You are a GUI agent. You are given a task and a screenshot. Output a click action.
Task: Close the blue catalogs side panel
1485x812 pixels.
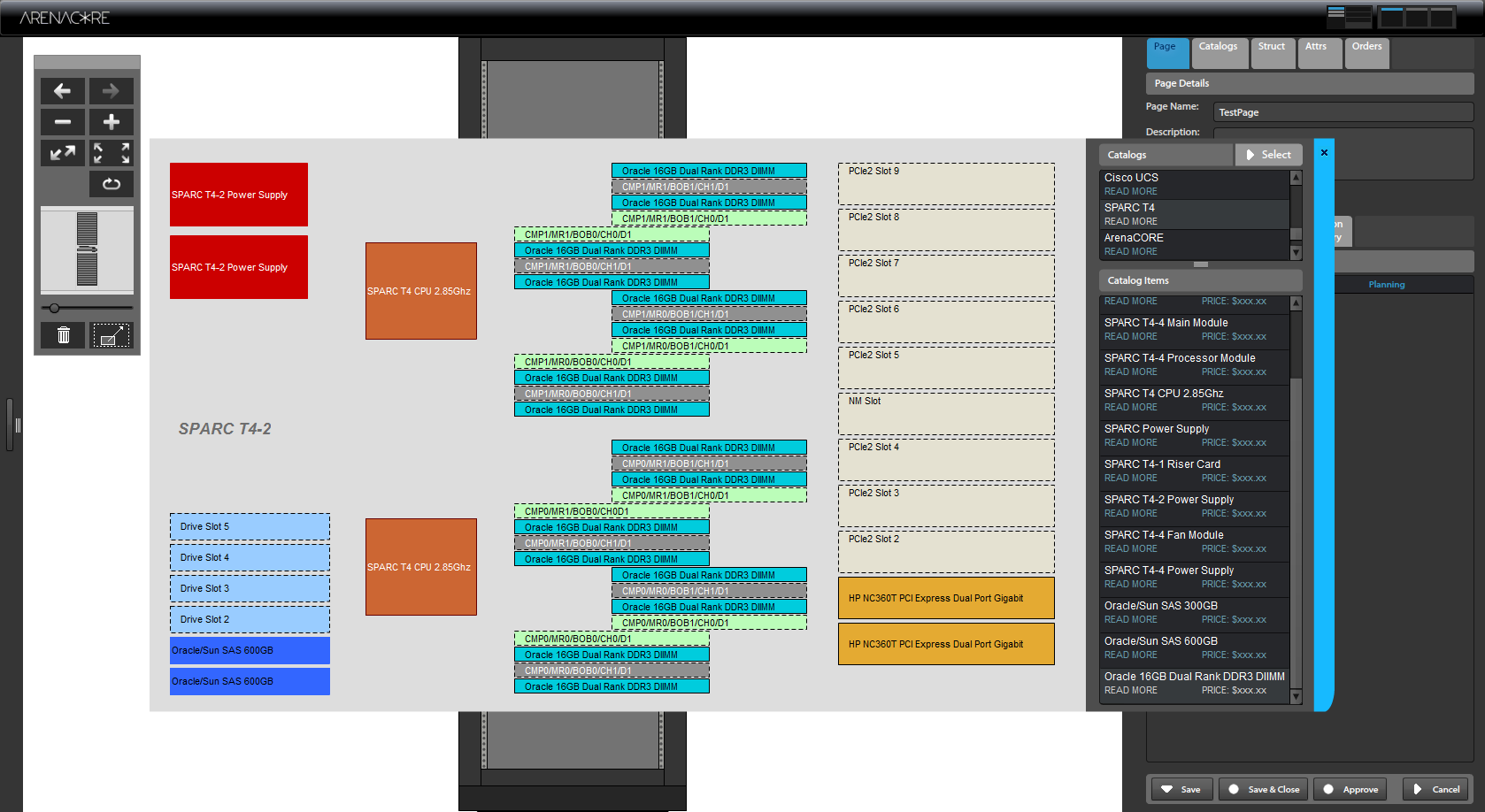point(1324,153)
